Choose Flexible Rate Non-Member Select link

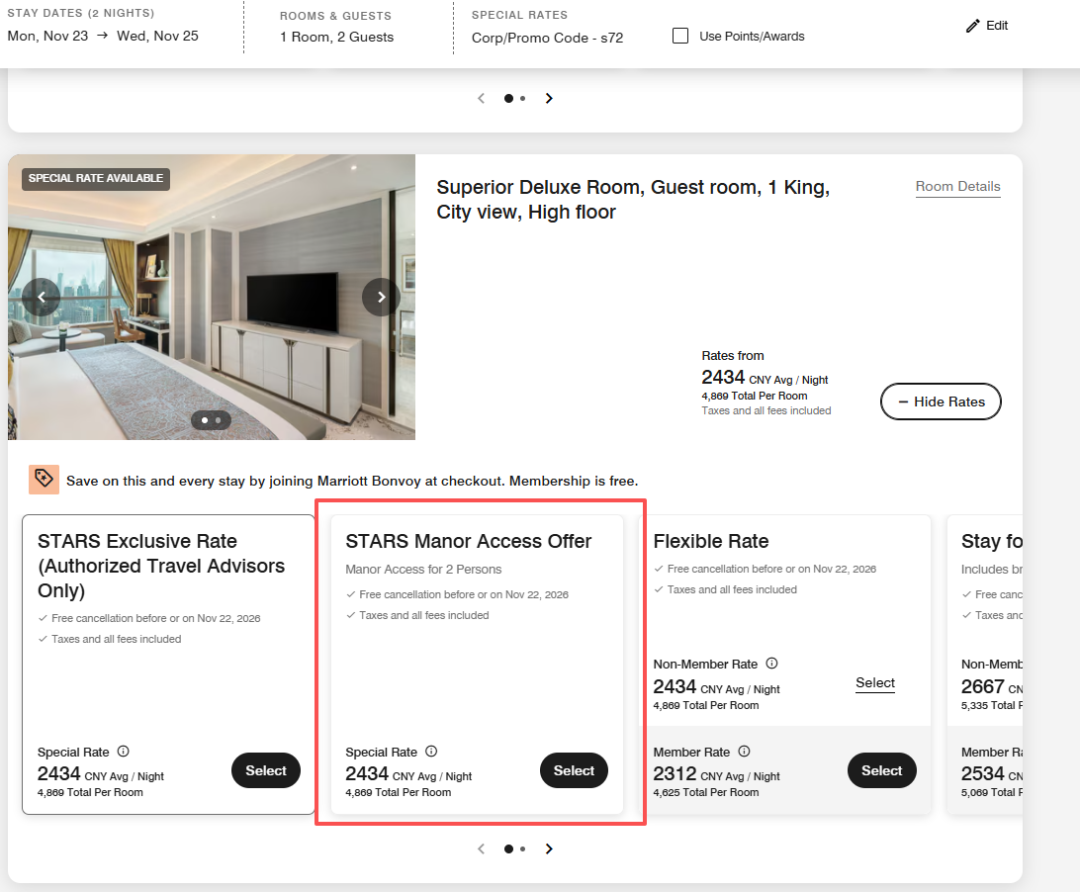875,683
